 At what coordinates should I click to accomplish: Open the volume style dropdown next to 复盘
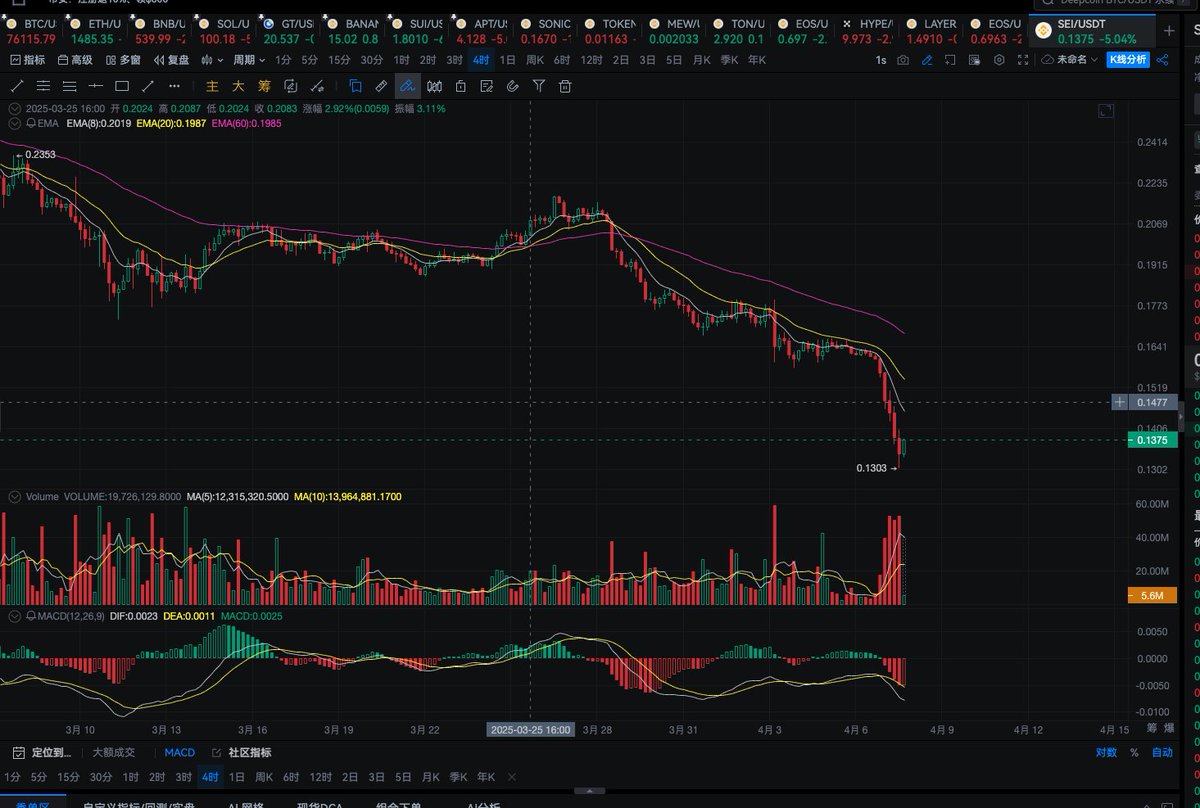[210, 59]
